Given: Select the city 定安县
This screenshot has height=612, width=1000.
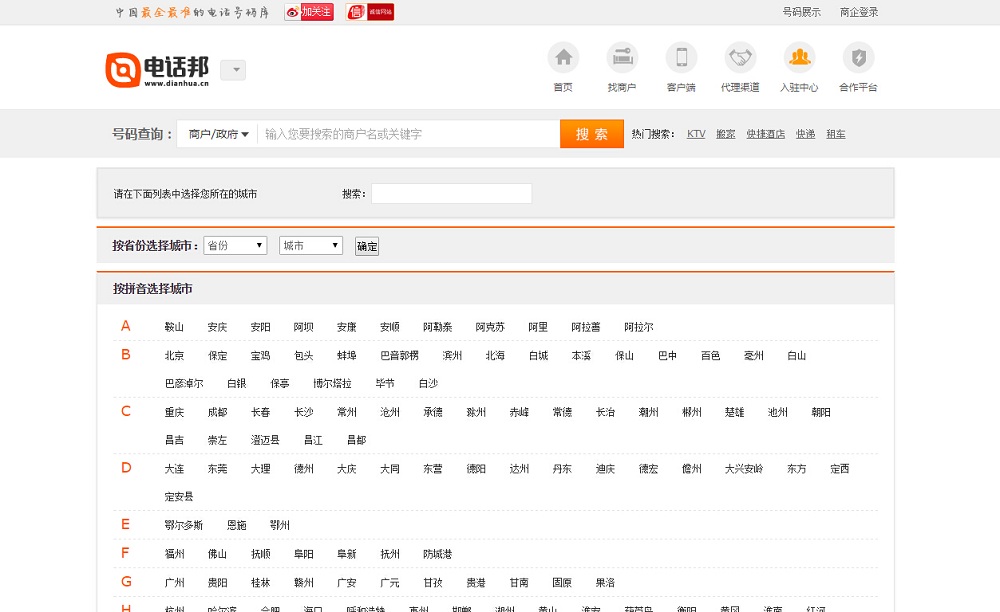Looking at the screenshot, I should click(x=179, y=497).
